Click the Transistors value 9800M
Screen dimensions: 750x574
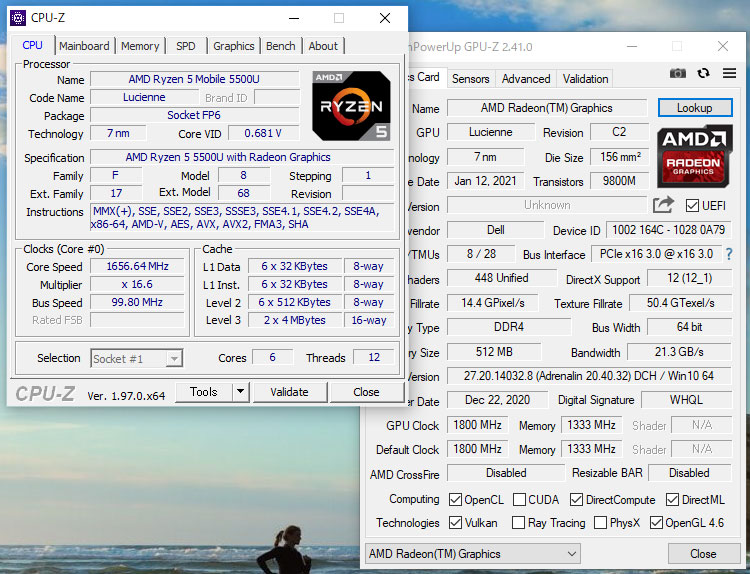(619, 181)
